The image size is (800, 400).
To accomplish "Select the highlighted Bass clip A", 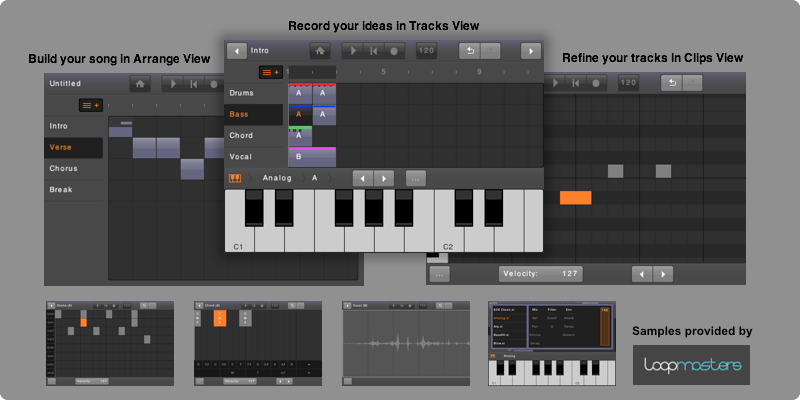I will pyautogui.click(x=300, y=115).
